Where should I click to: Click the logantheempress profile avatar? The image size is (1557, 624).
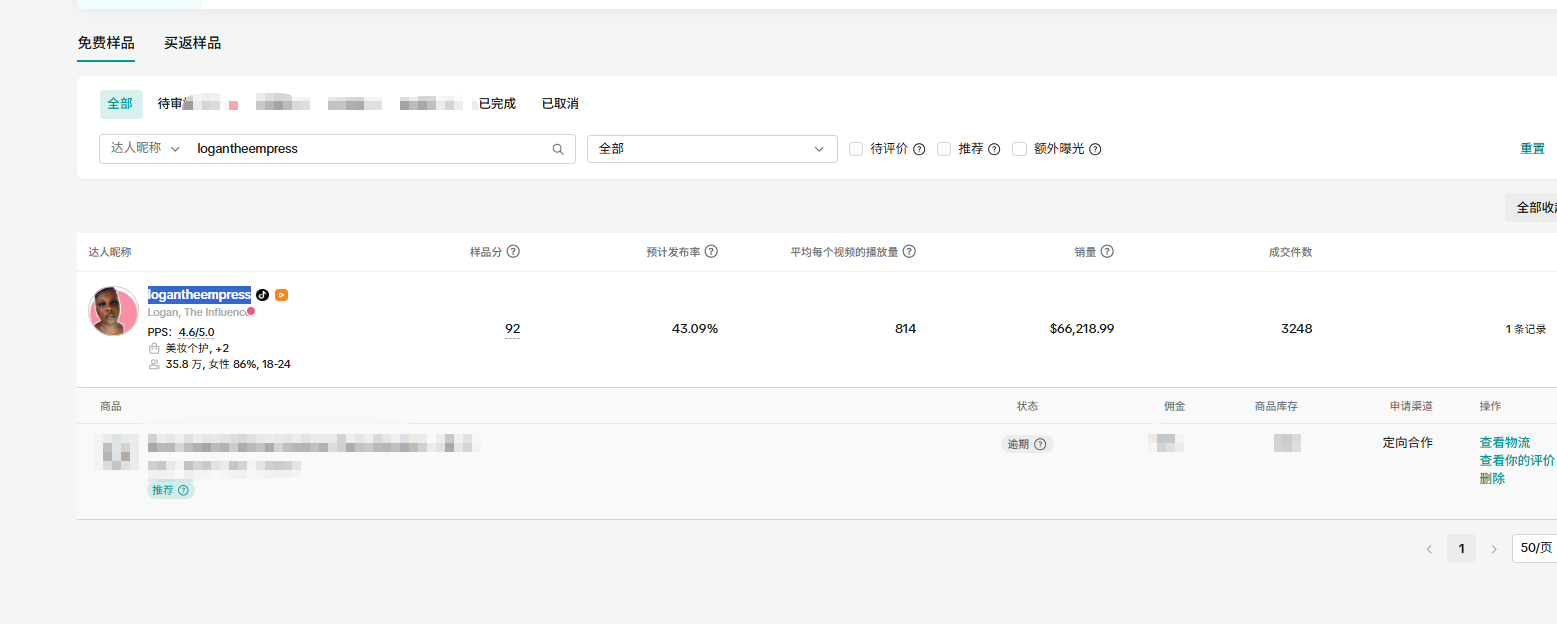point(113,311)
